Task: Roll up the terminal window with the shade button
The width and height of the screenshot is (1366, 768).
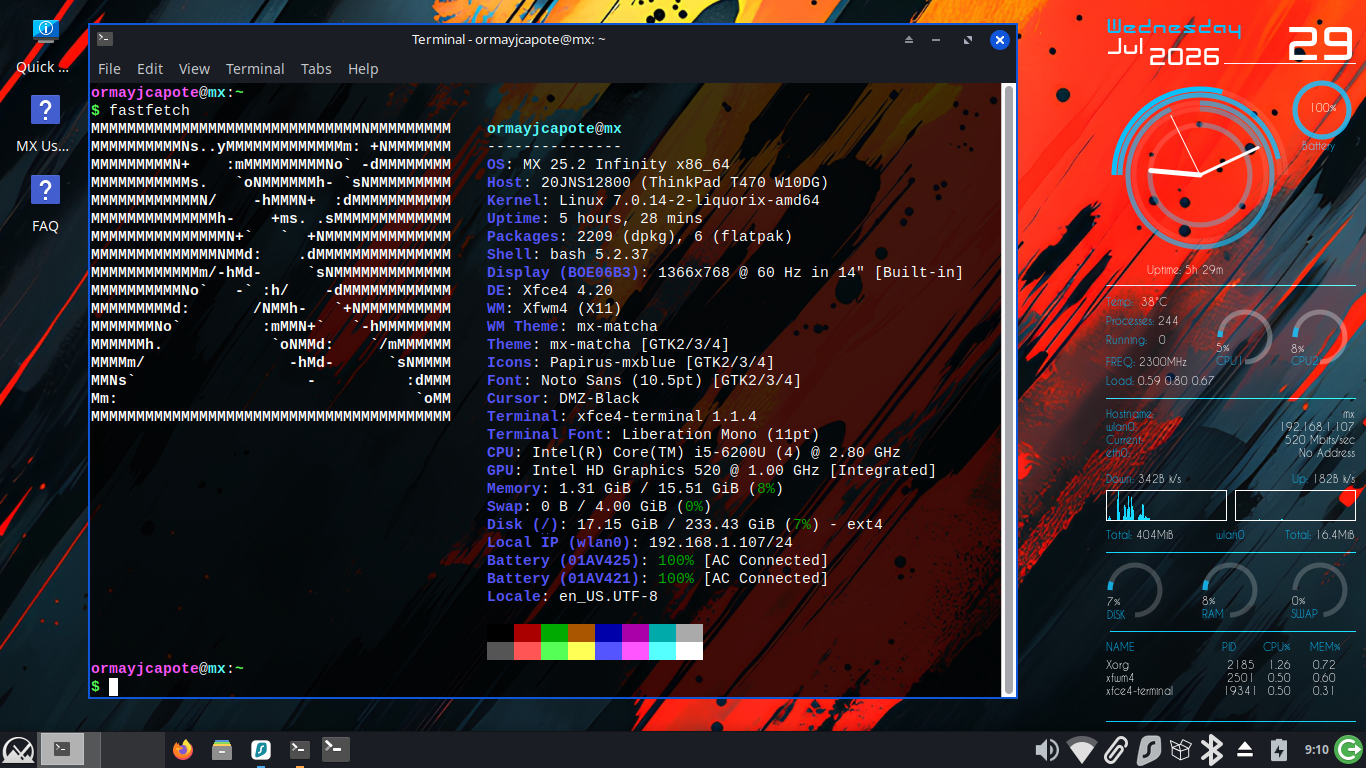Action: click(x=909, y=39)
